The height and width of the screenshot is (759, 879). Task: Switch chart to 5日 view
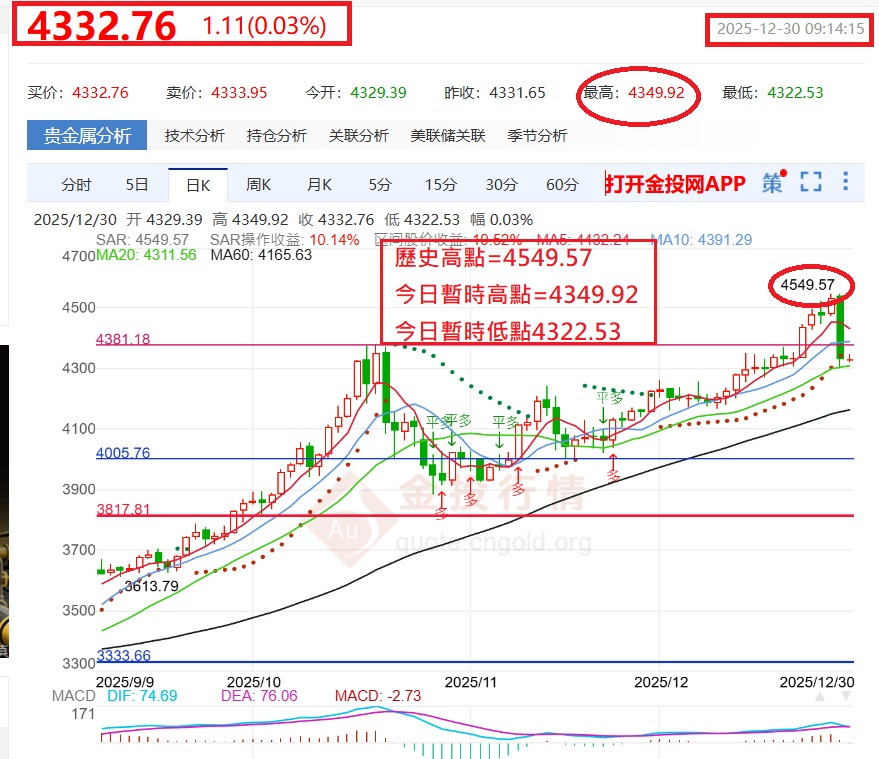click(x=136, y=184)
